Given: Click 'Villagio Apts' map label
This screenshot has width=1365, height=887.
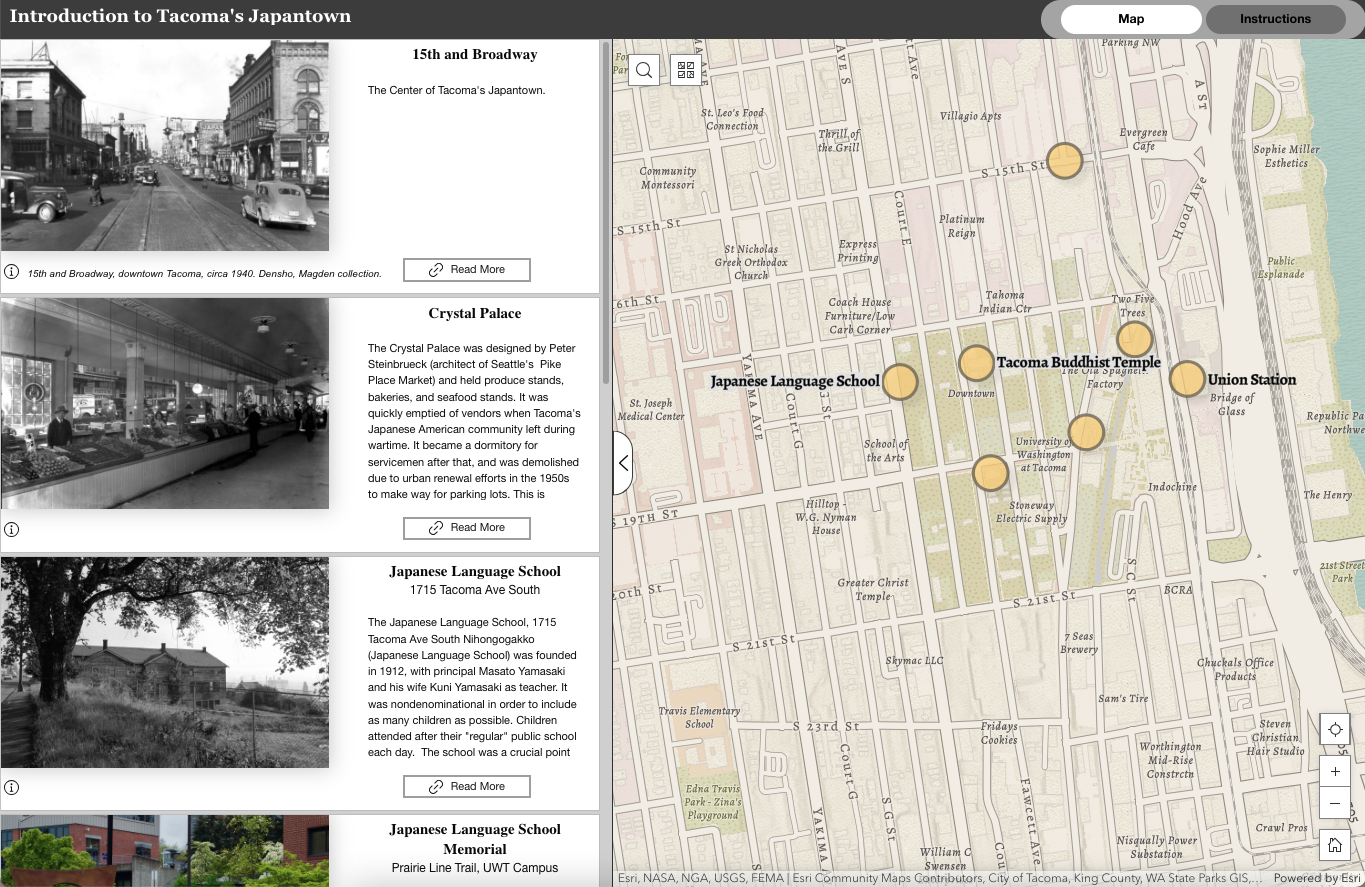Looking at the screenshot, I should [970, 116].
